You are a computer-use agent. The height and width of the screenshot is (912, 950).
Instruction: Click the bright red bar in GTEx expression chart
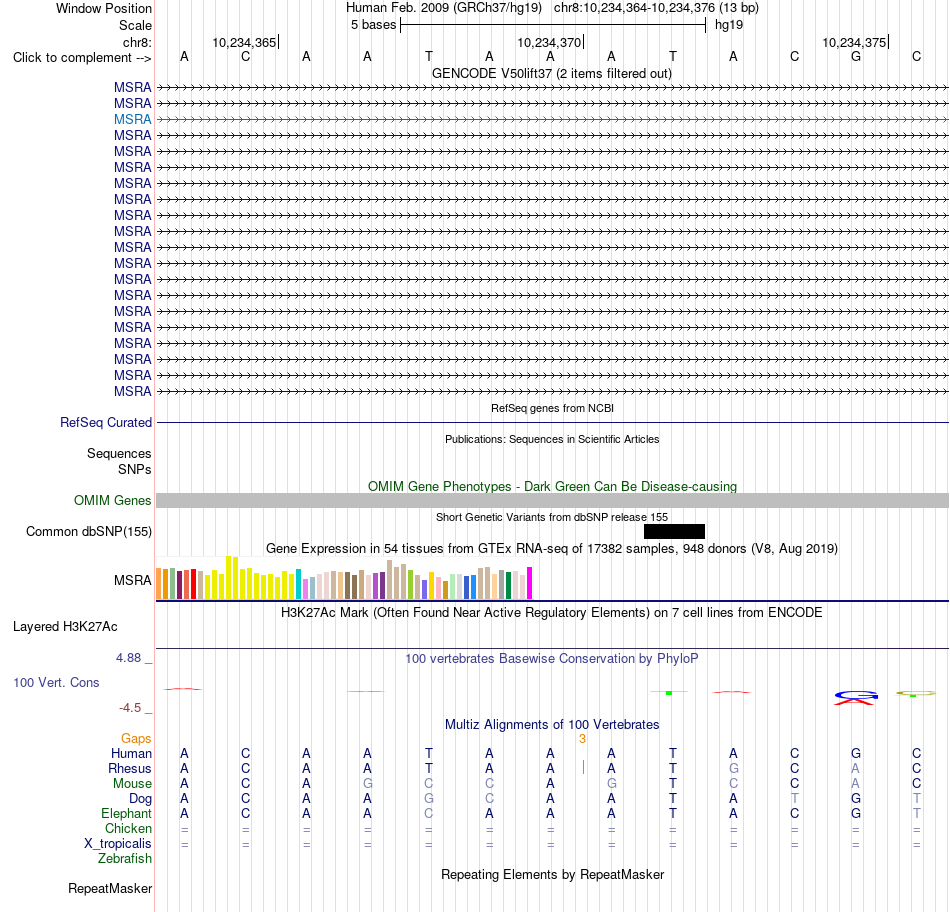pos(193,584)
